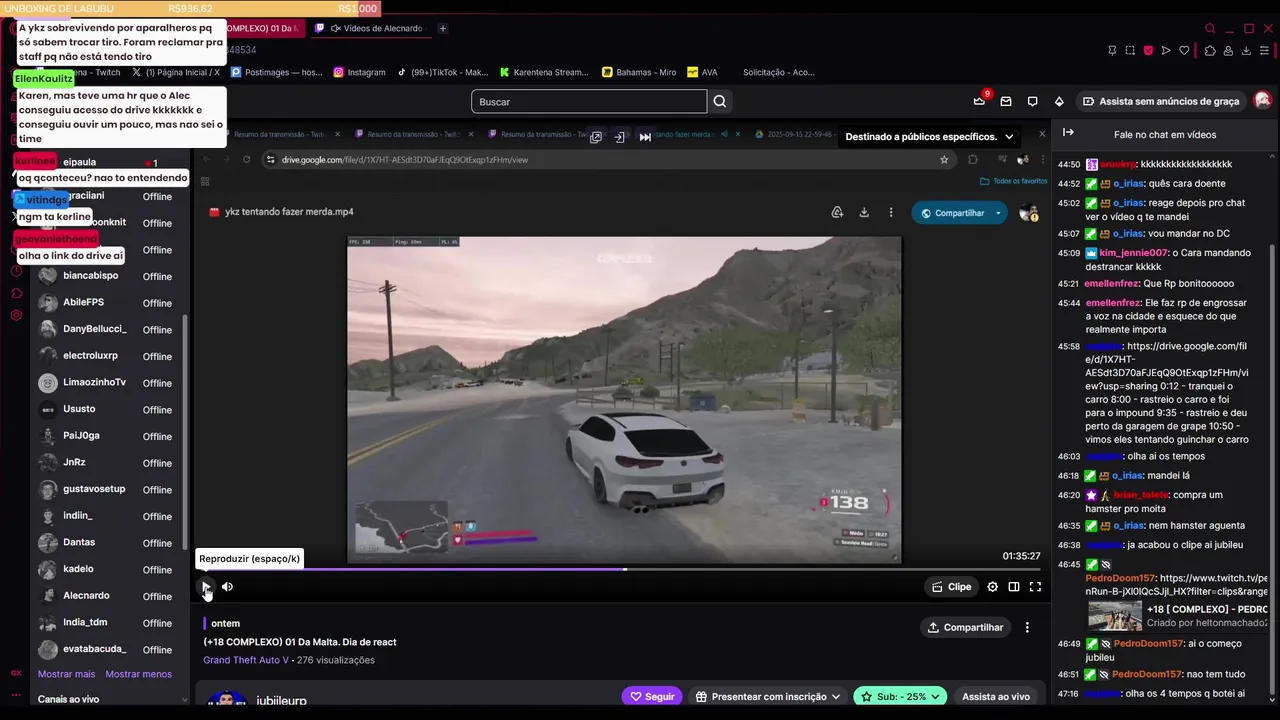The width and height of the screenshot is (1280, 720).
Task: Open the Alecnardo channel in sidebar
Action: (x=109, y=596)
